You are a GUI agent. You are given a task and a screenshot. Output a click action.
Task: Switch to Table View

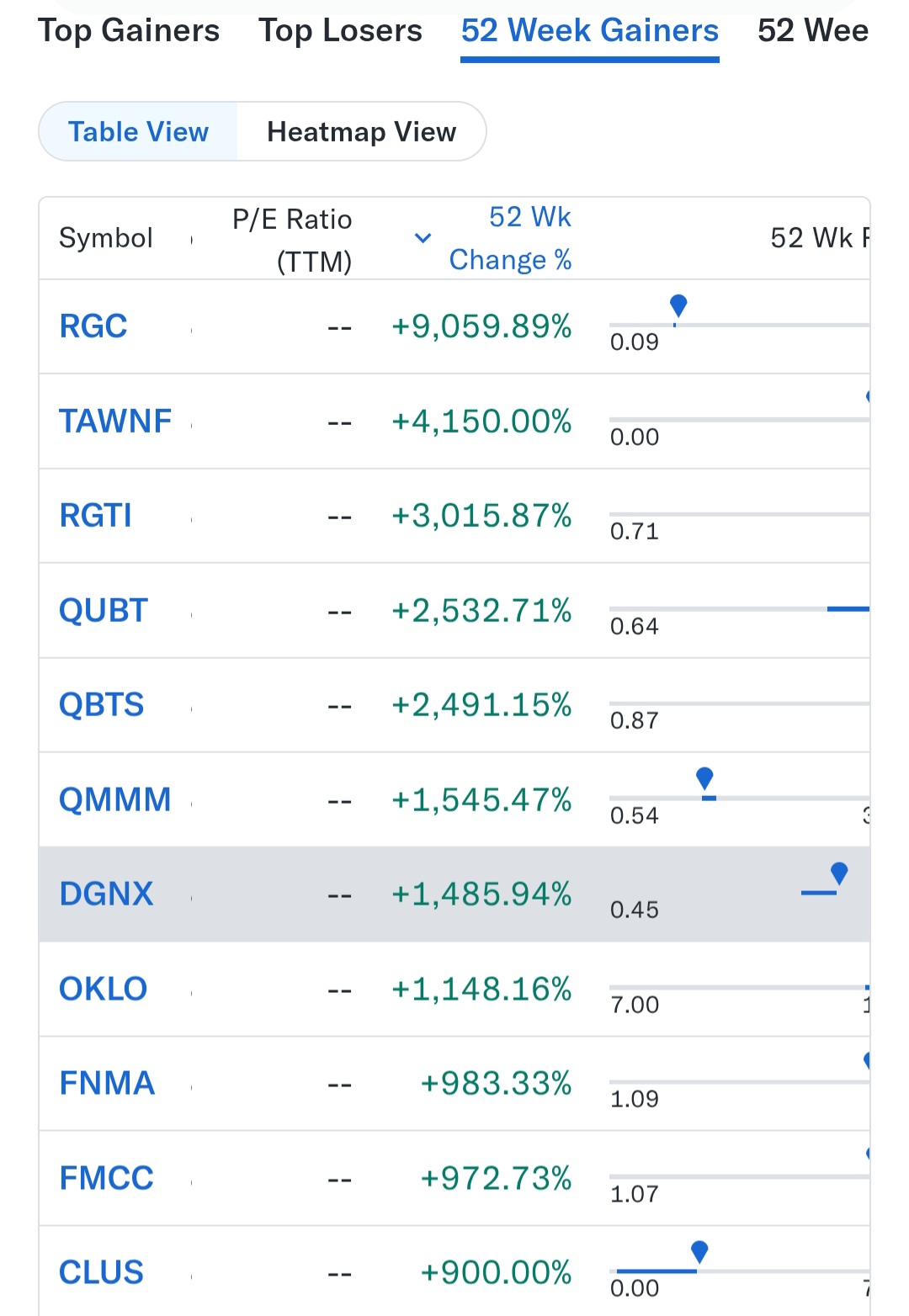pyautogui.click(x=138, y=132)
